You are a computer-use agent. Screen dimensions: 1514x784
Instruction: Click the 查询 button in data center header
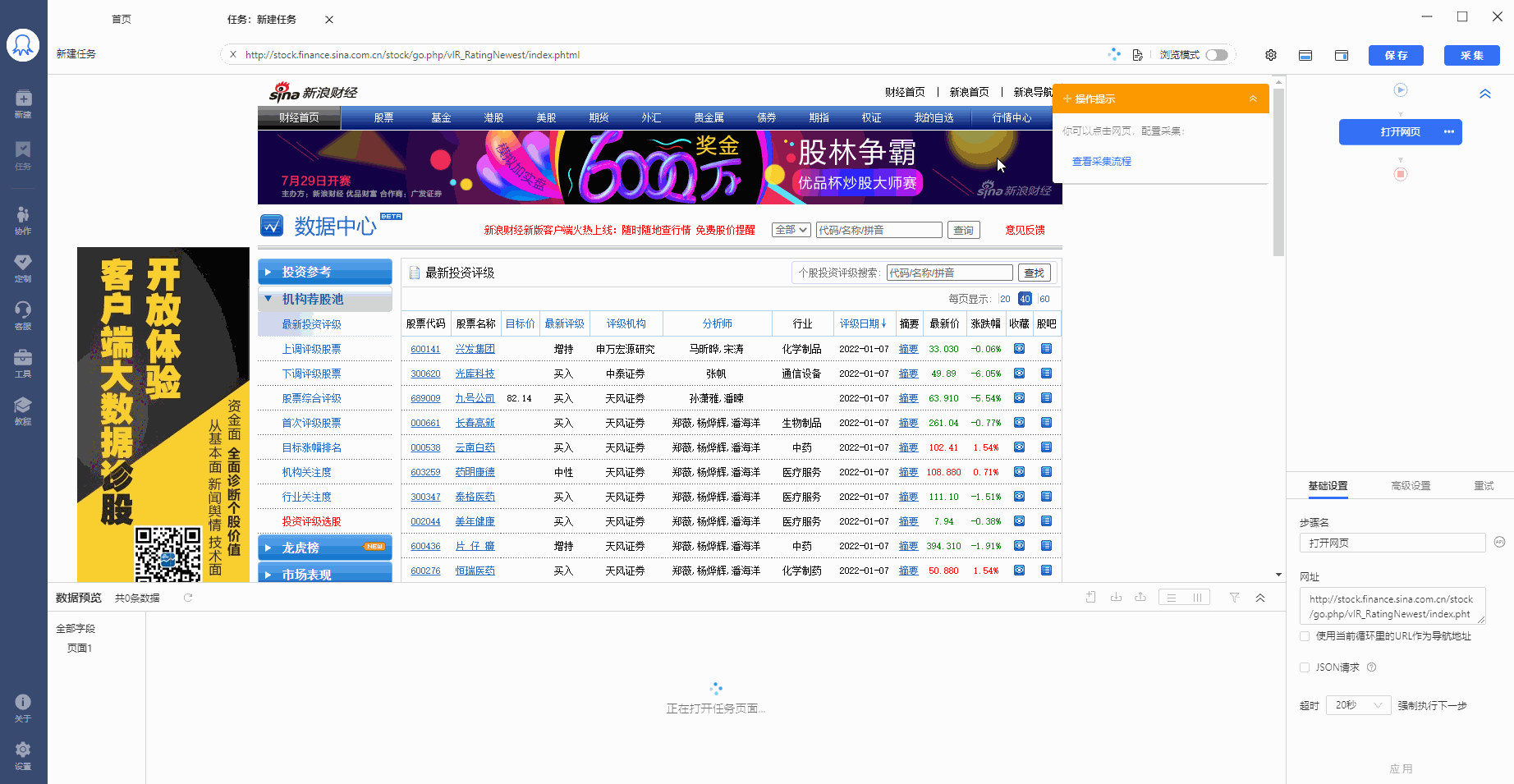(964, 230)
